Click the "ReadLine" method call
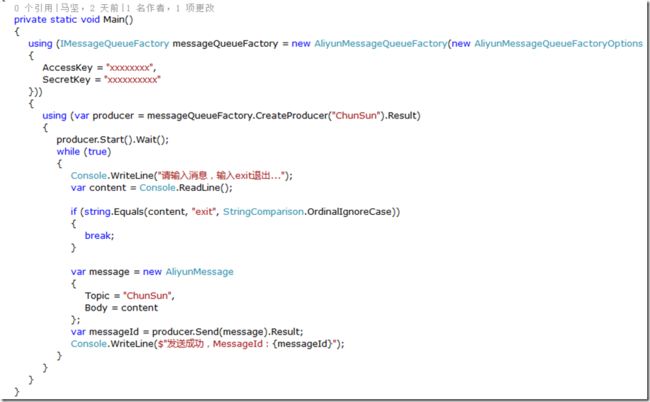Screen dimensions: 650x402 [199, 188]
